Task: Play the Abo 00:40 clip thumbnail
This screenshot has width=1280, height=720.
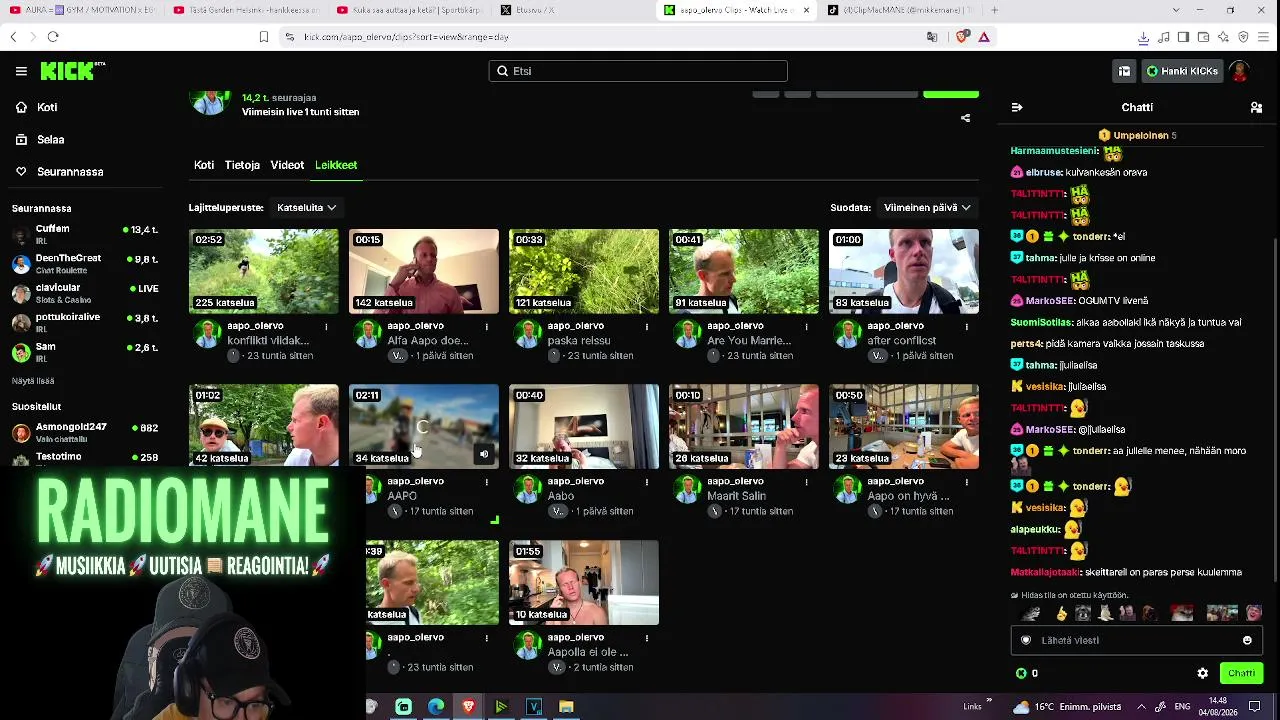Action: [584, 427]
